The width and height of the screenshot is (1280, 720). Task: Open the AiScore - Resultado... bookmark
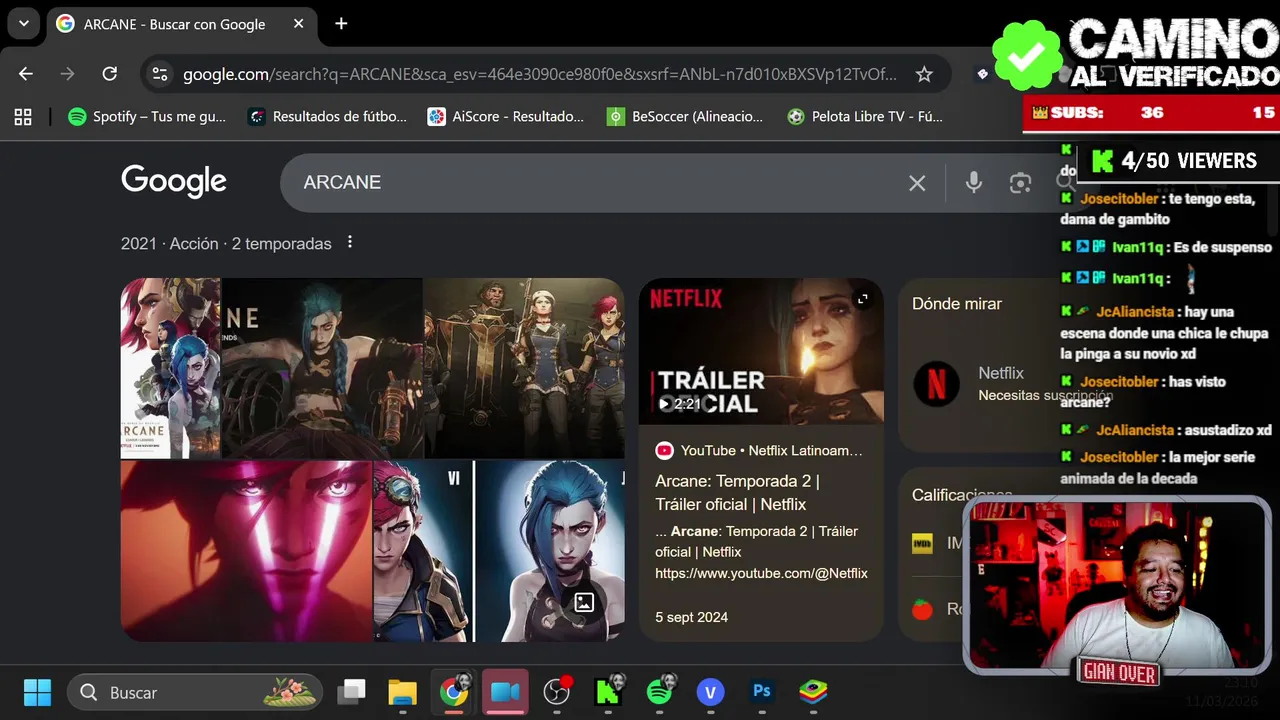[x=506, y=117]
